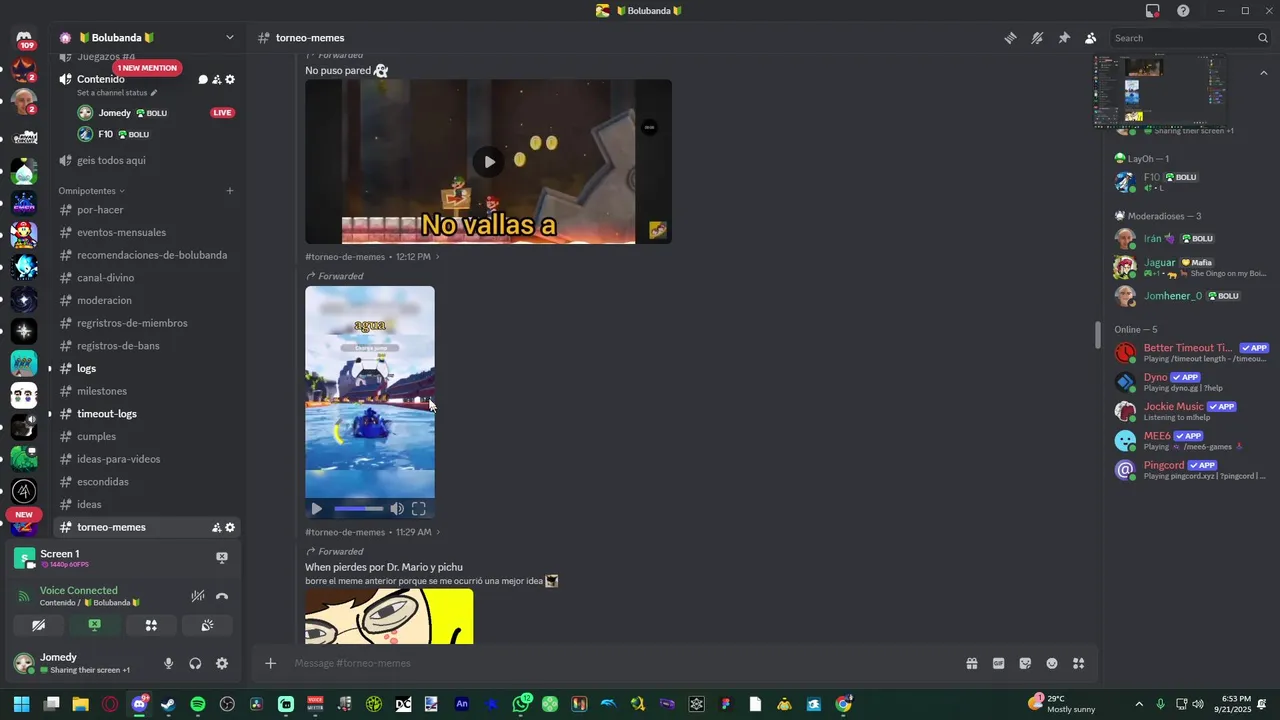Open the soundboard in voice panel

coord(207,625)
